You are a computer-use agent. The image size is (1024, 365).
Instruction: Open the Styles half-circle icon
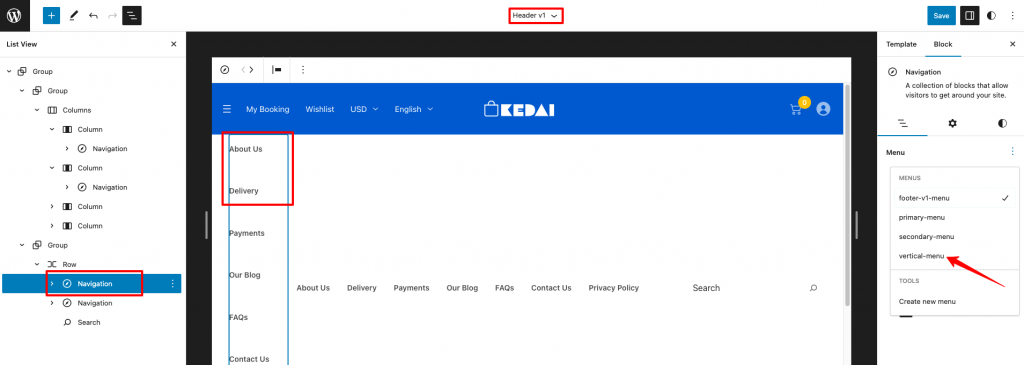[992, 16]
